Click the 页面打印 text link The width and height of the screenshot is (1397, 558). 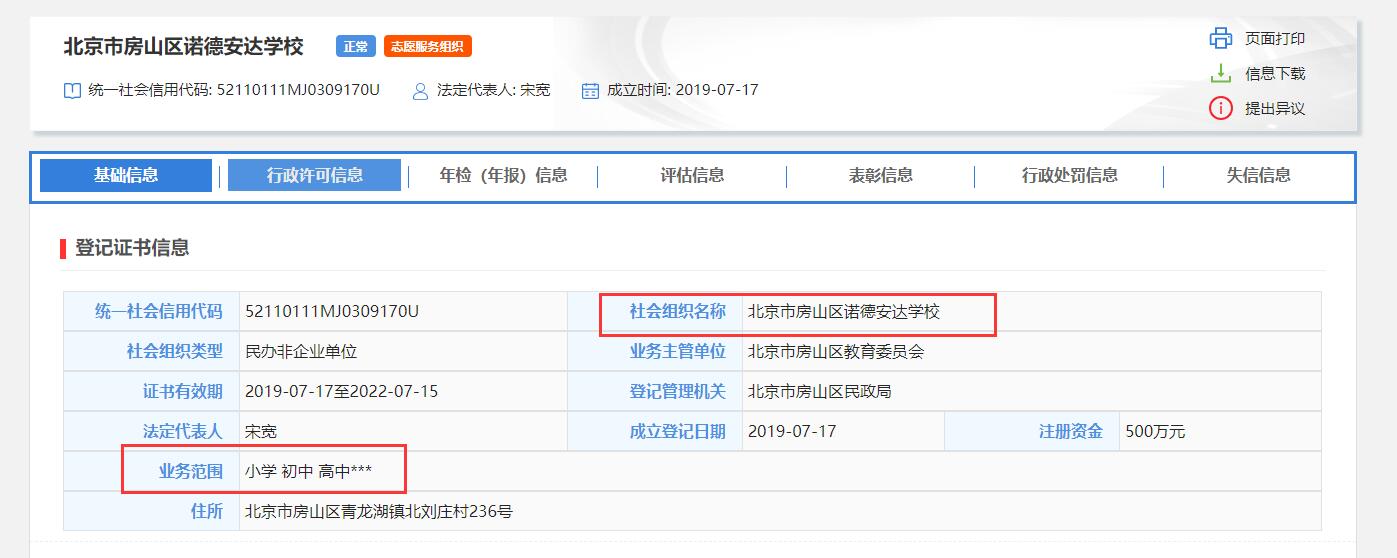[x=1274, y=39]
